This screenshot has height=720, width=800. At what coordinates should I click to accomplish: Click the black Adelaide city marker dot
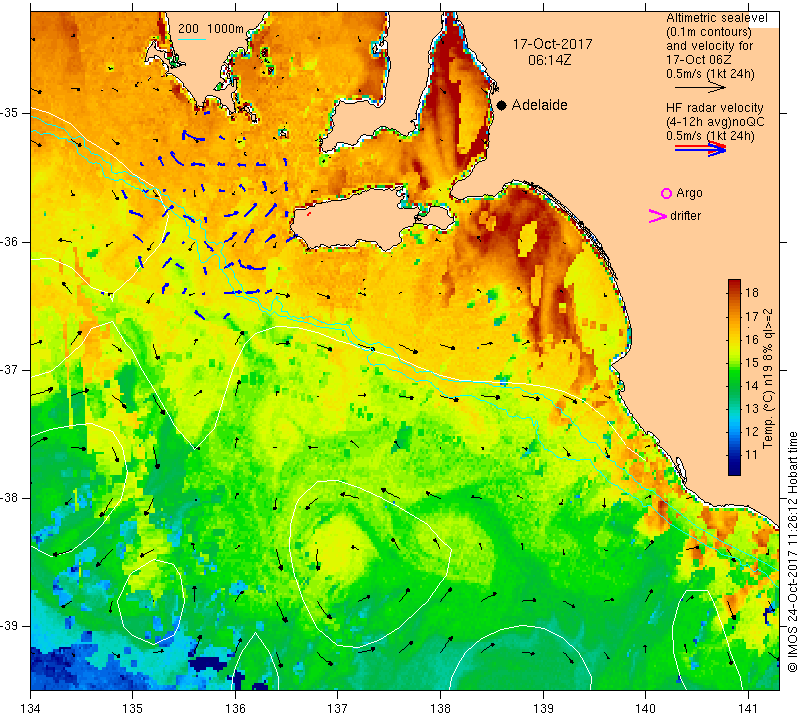pyautogui.click(x=502, y=105)
